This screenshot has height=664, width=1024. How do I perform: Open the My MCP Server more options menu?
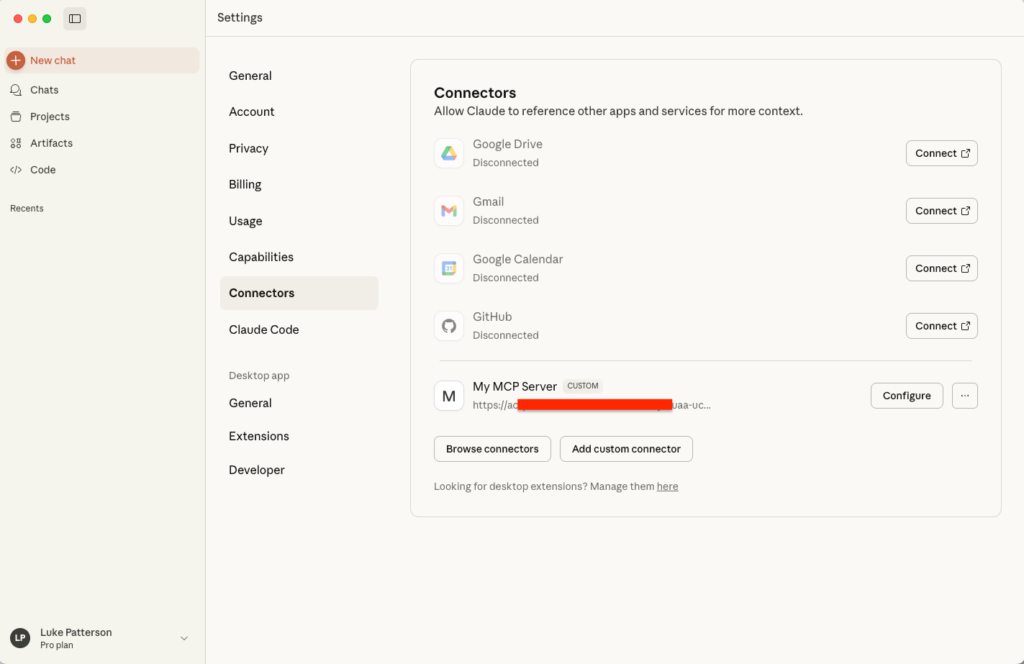pyautogui.click(x=964, y=396)
